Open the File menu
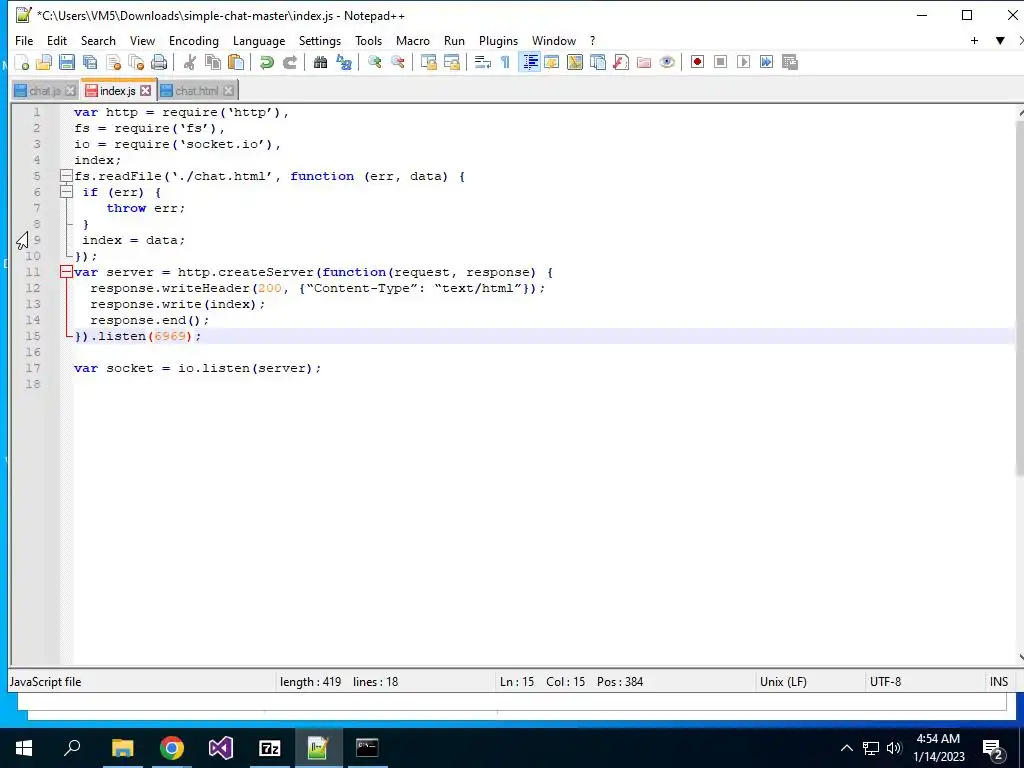The width and height of the screenshot is (1024, 768). click(x=24, y=40)
